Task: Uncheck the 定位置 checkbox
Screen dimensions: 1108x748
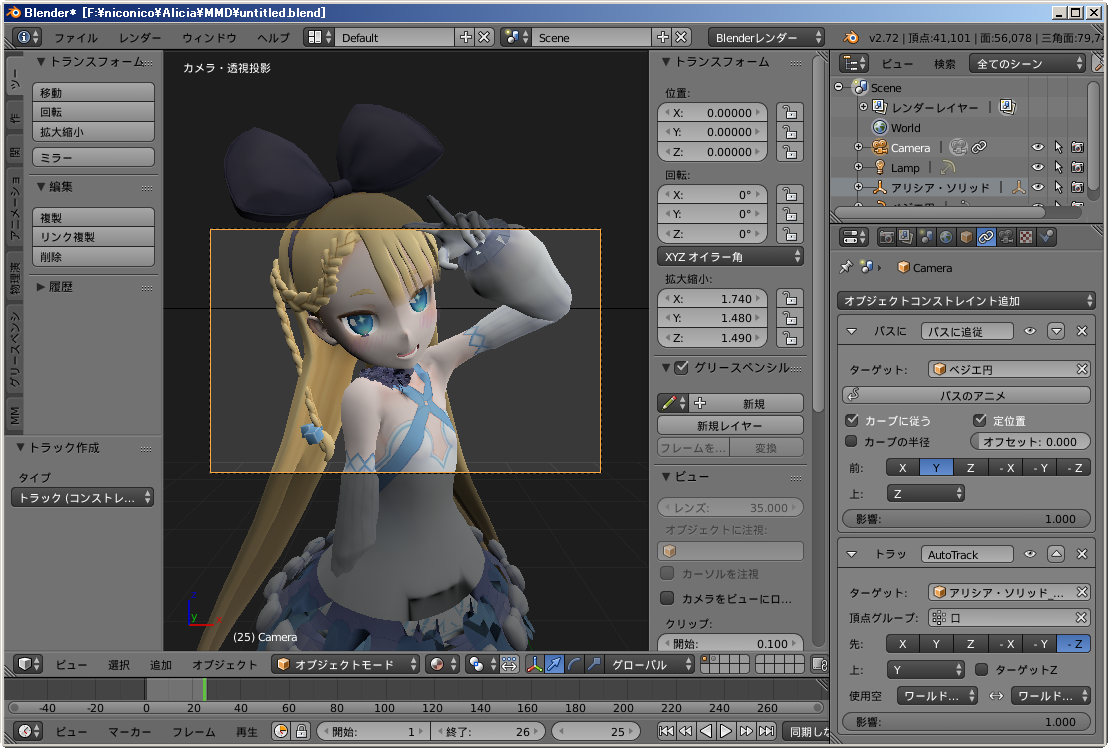Action: (x=979, y=420)
